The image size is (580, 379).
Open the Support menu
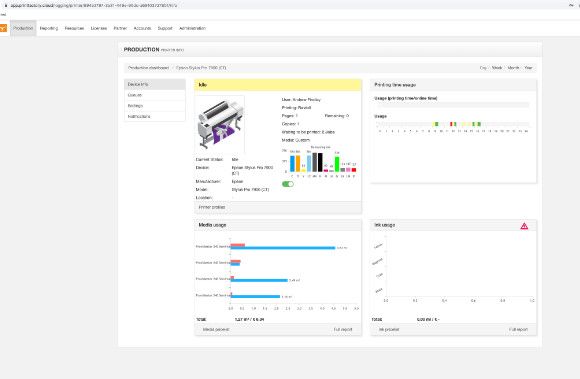pyautogui.click(x=165, y=28)
